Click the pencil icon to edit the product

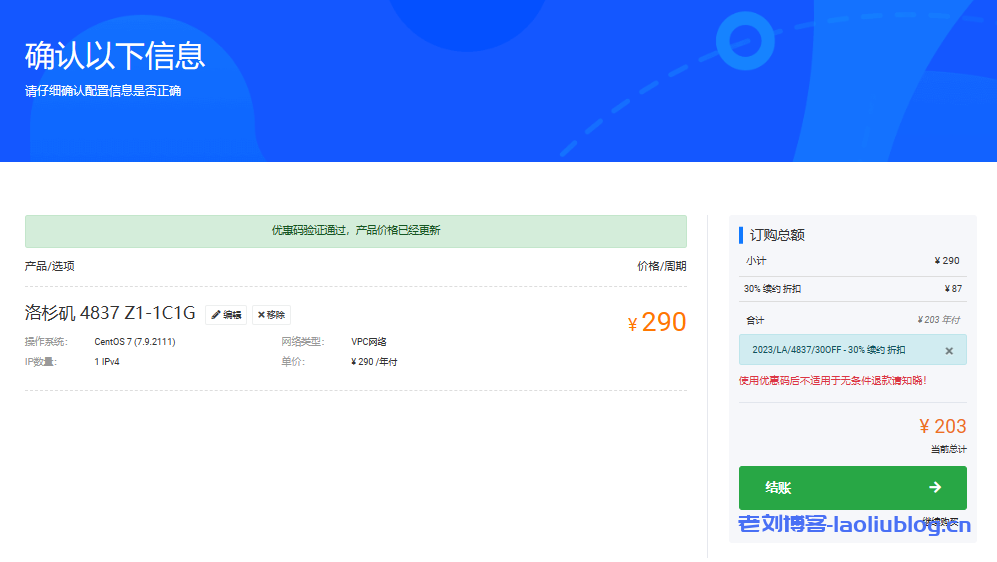click(x=216, y=315)
